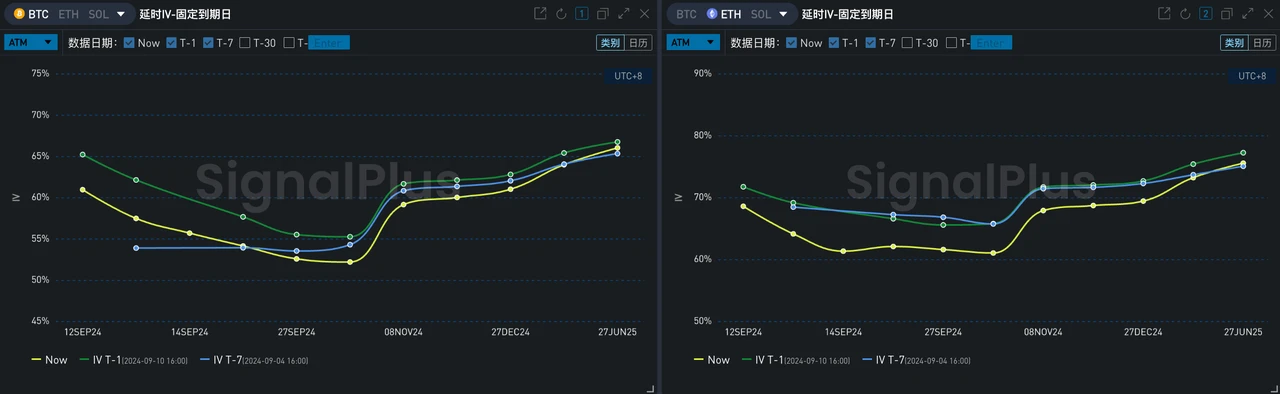Toggle the T-7 checkbox in the ETH panel
This screenshot has width=1280, height=394.
(871, 43)
